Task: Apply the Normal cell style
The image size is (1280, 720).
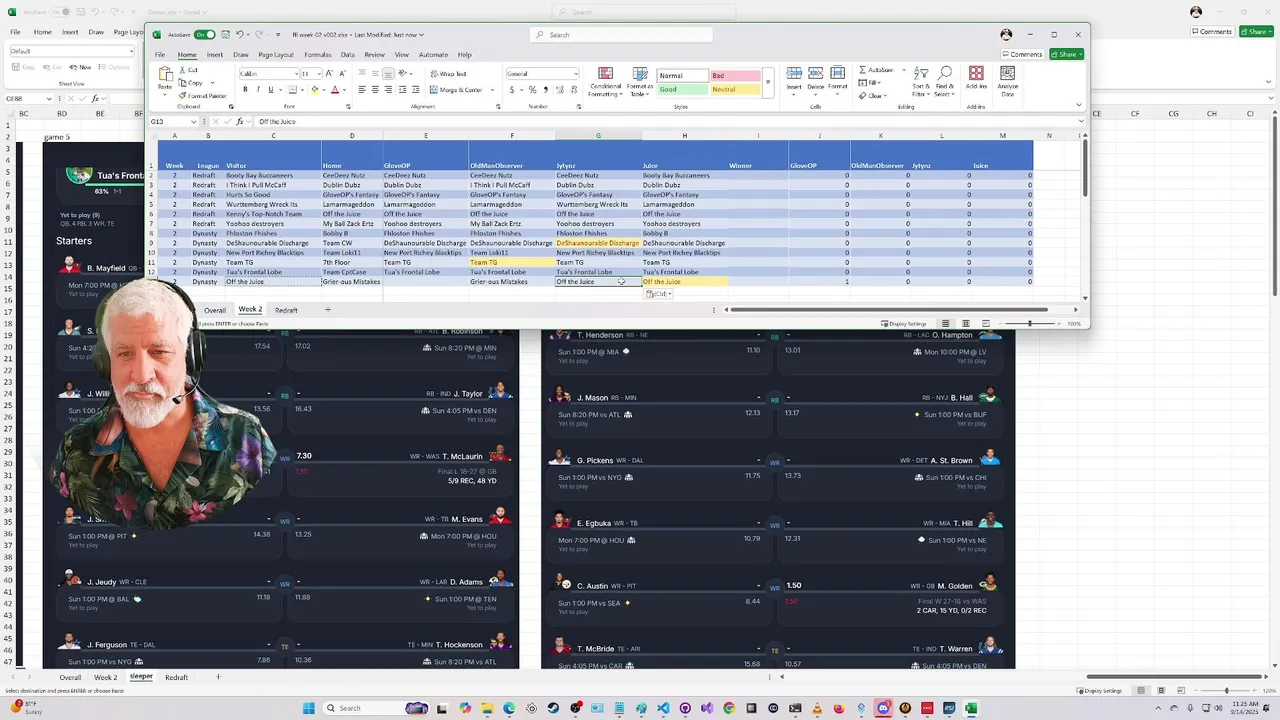Action: [682, 75]
